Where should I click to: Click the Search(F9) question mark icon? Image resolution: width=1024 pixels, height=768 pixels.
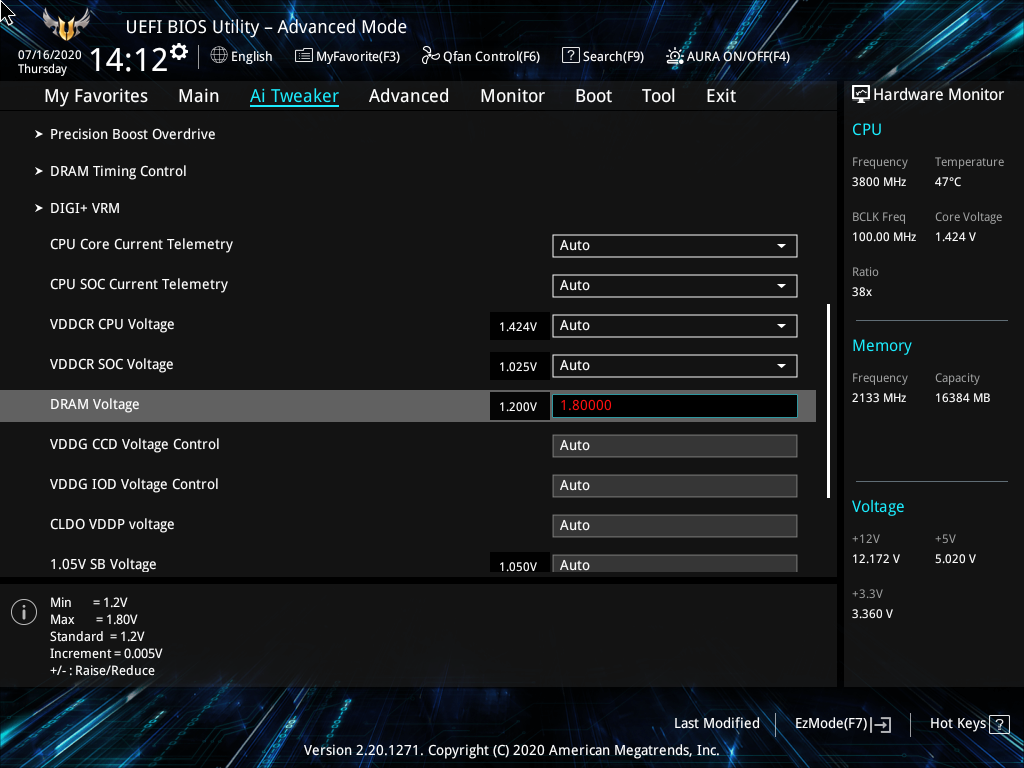pyautogui.click(x=570, y=56)
